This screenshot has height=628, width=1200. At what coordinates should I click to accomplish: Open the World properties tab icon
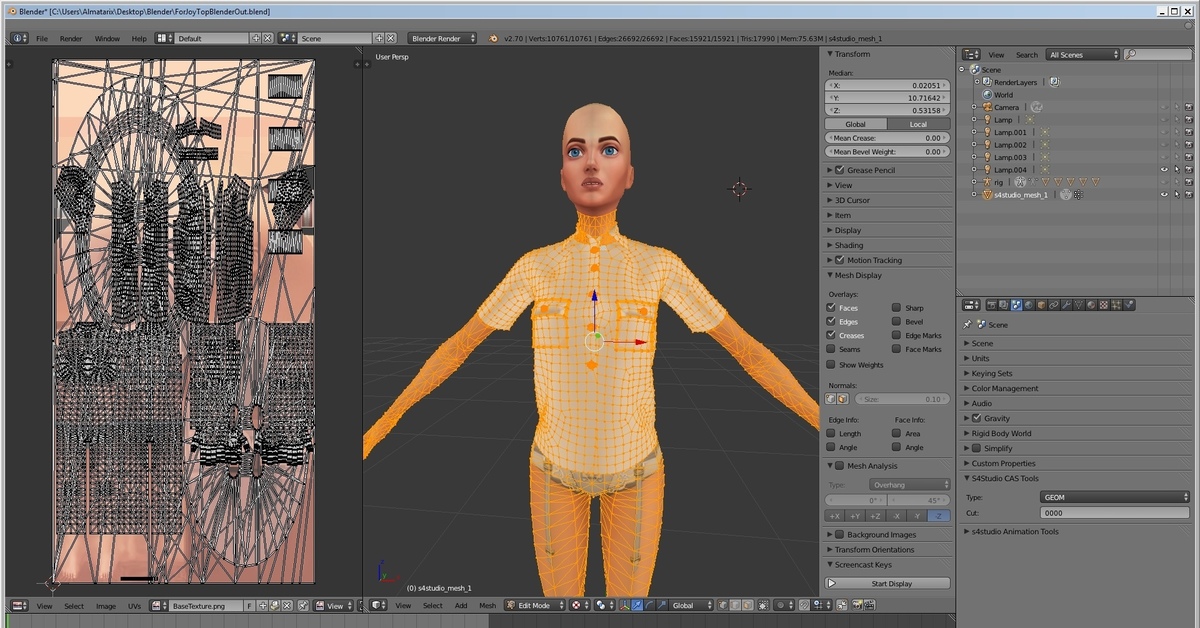[x=1029, y=305]
